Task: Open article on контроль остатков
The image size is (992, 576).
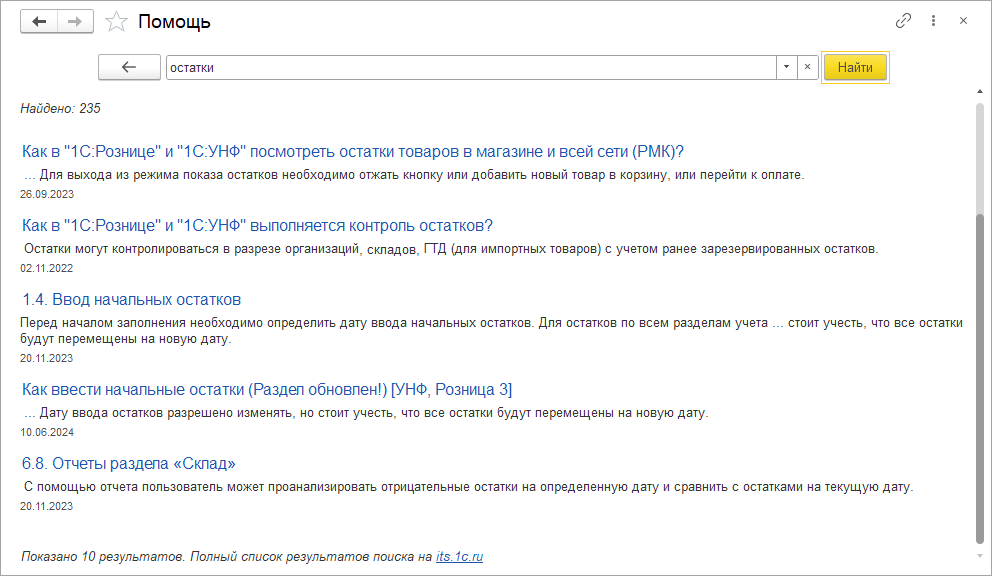Action: (x=257, y=225)
